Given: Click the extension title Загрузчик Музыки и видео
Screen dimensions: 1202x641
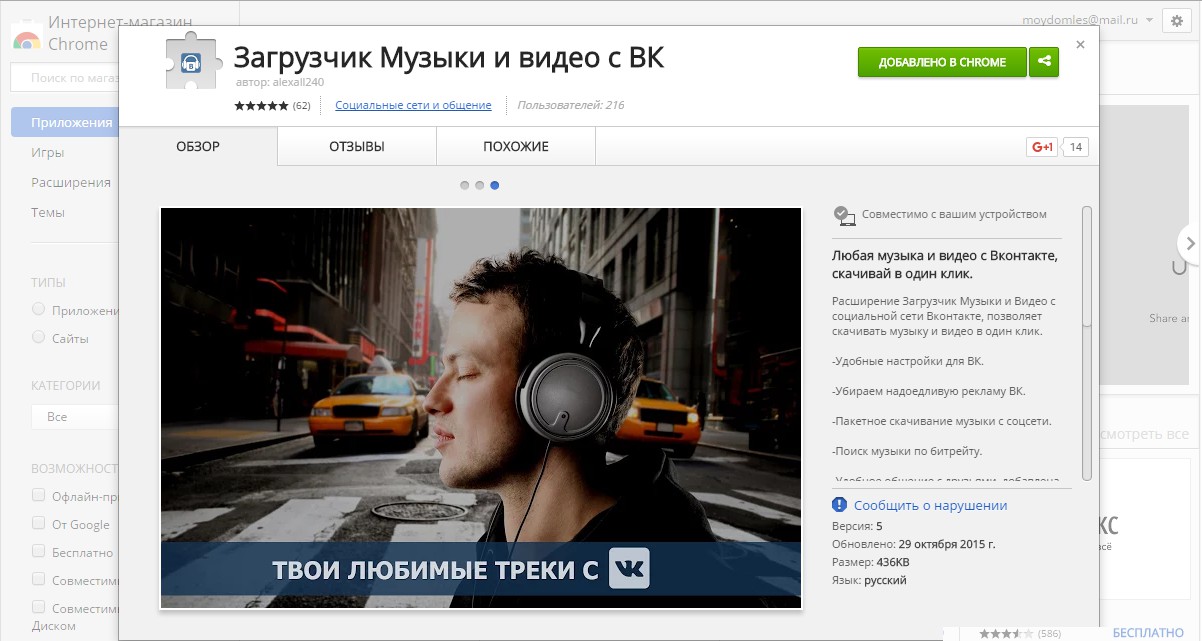Looking at the screenshot, I should (449, 58).
